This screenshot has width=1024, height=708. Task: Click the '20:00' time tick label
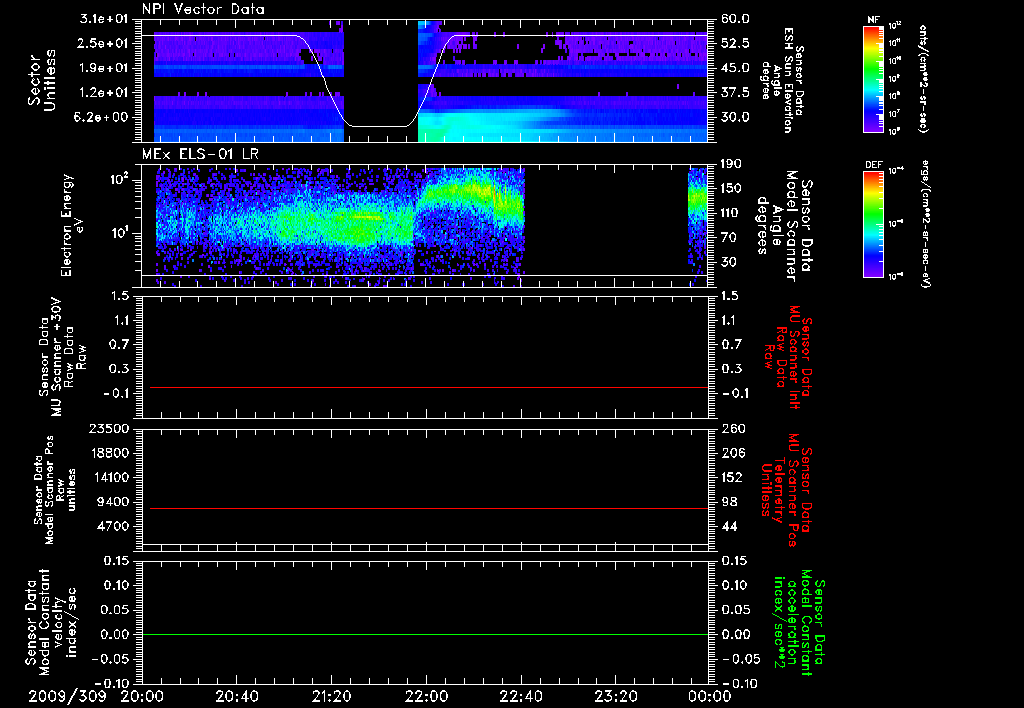coord(142,697)
